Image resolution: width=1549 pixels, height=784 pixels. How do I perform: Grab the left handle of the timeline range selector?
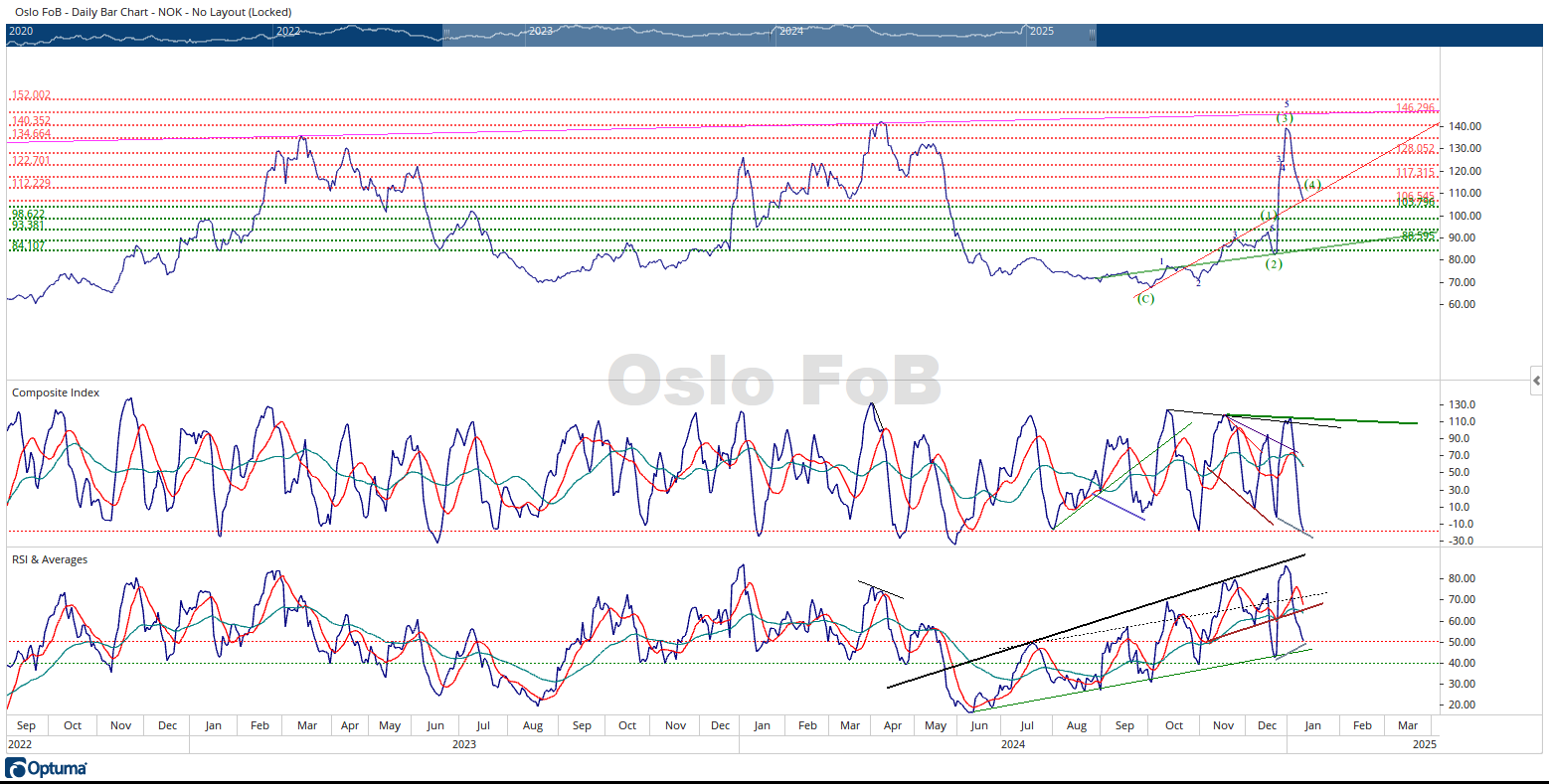coord(446,34)
